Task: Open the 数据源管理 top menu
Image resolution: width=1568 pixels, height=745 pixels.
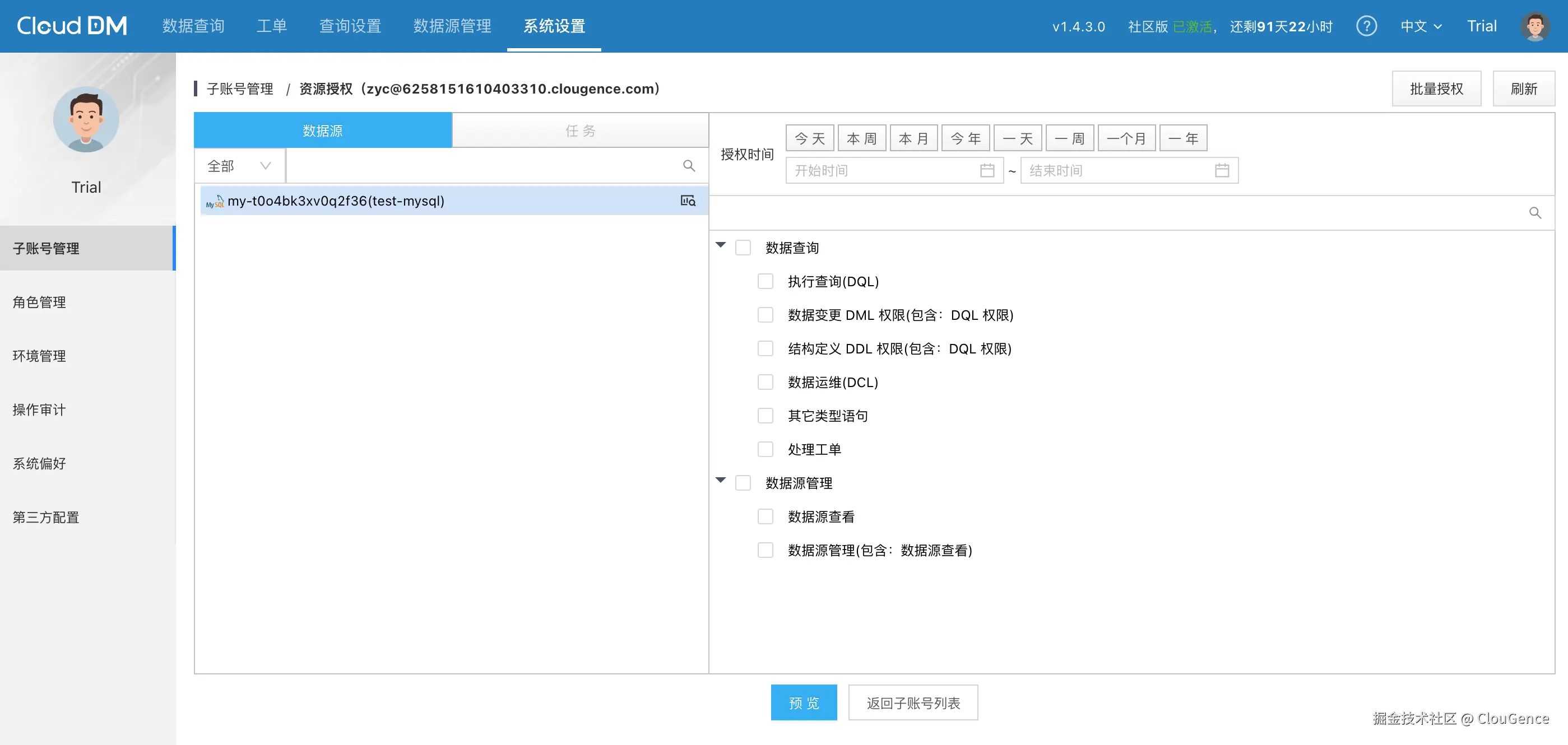Action: coord(452,26)
